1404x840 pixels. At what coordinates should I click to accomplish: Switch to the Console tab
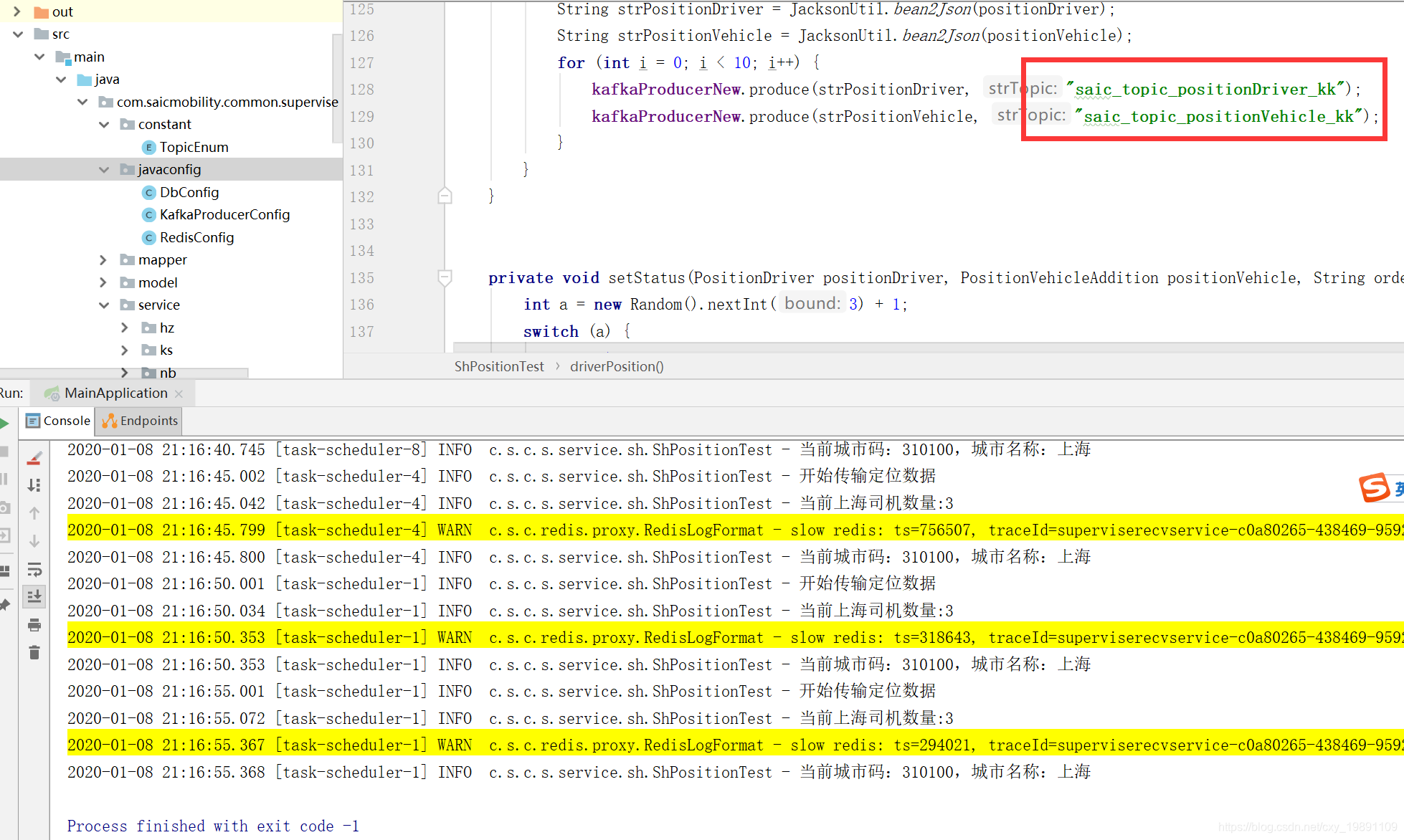[x=58, y=421]
